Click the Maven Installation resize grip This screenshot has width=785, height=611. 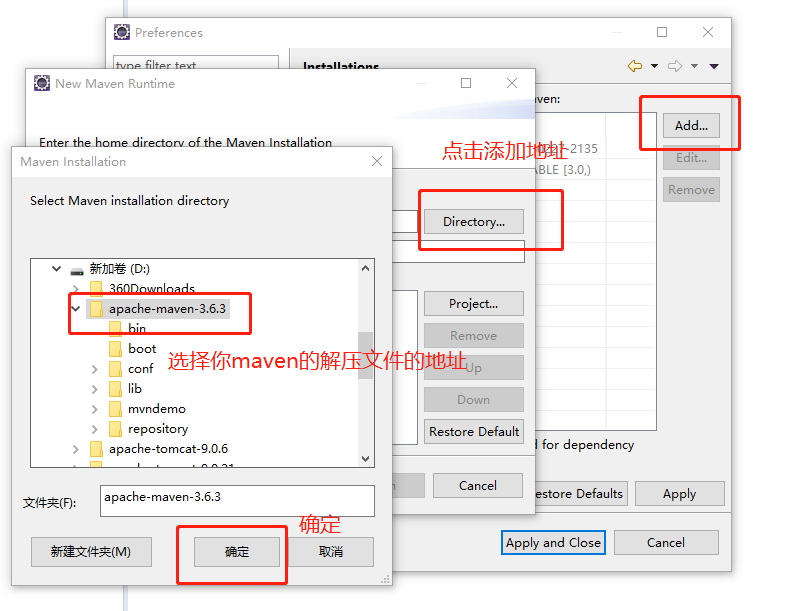[x=385, y=579]
